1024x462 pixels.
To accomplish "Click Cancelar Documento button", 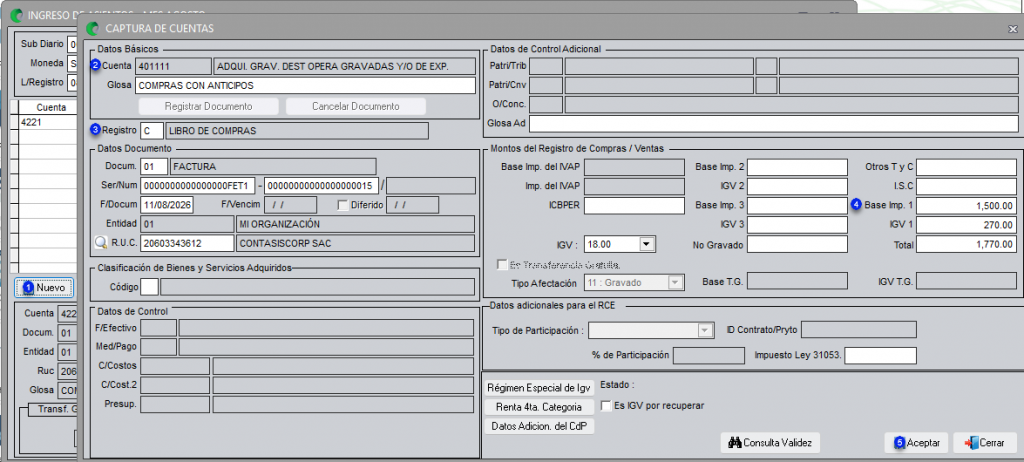I will (356, 106).
